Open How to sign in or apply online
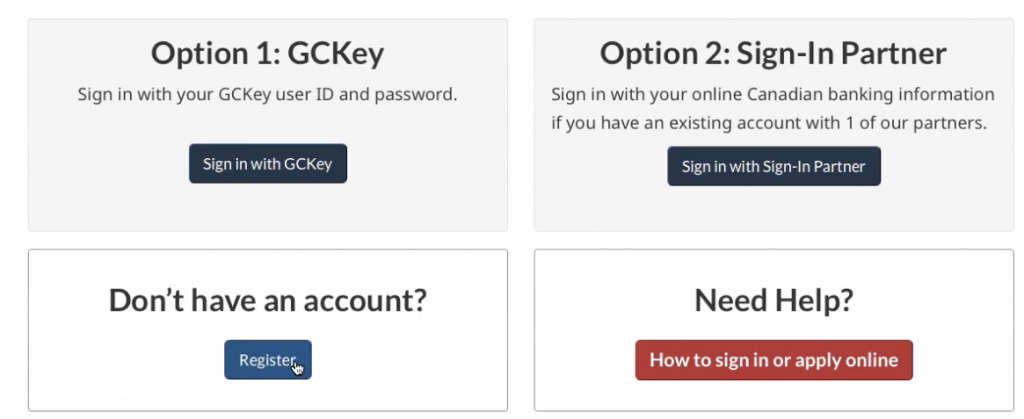 [773, 360]
